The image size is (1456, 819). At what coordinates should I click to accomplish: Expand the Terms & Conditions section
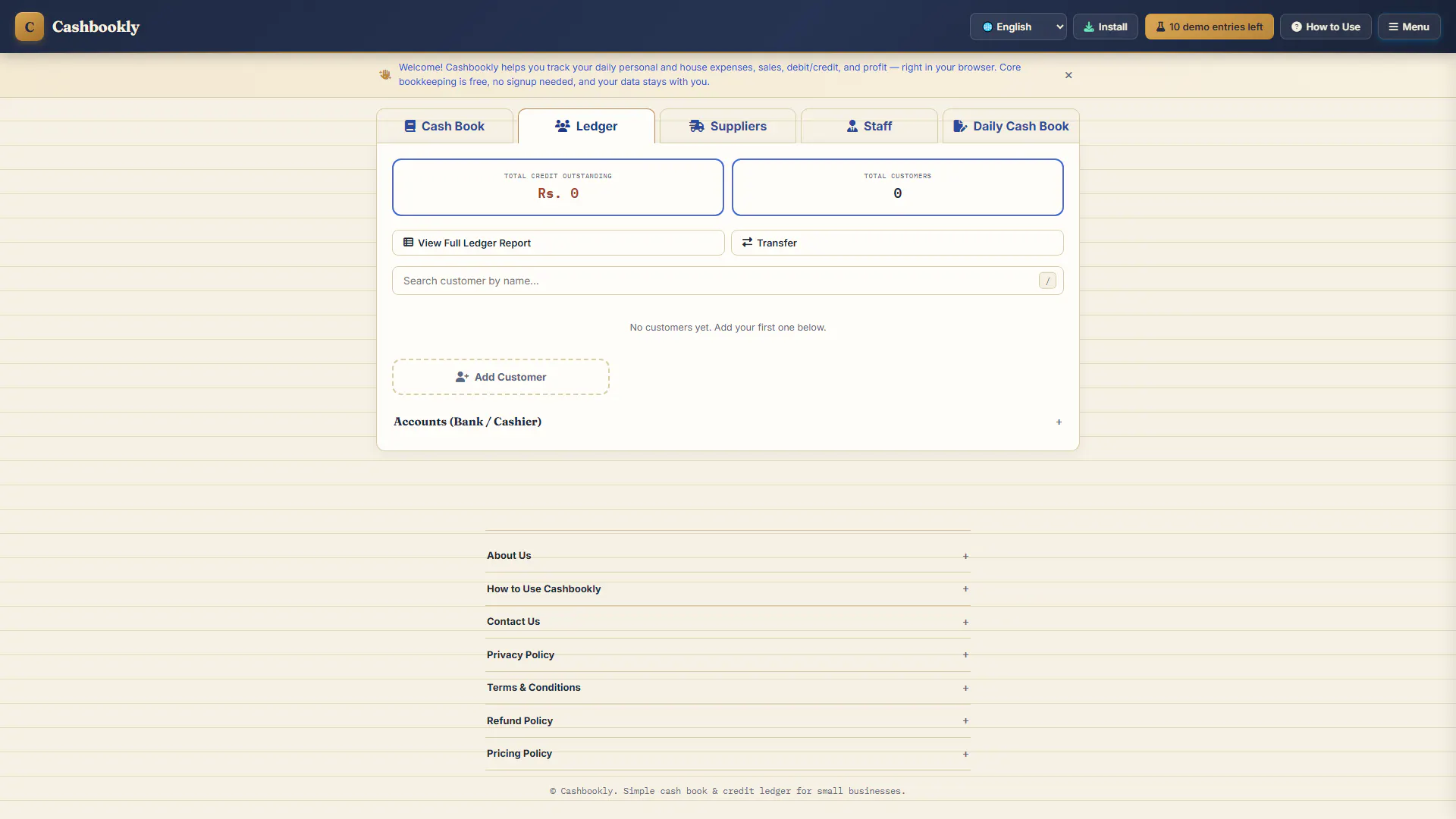click(x=728, y=688)
